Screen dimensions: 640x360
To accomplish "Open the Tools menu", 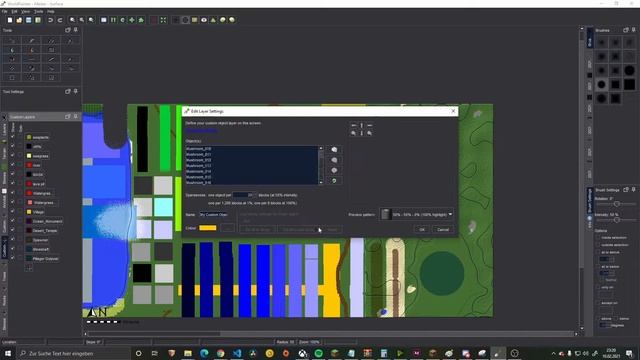I will pyautogui.click(x=38, y=11).
